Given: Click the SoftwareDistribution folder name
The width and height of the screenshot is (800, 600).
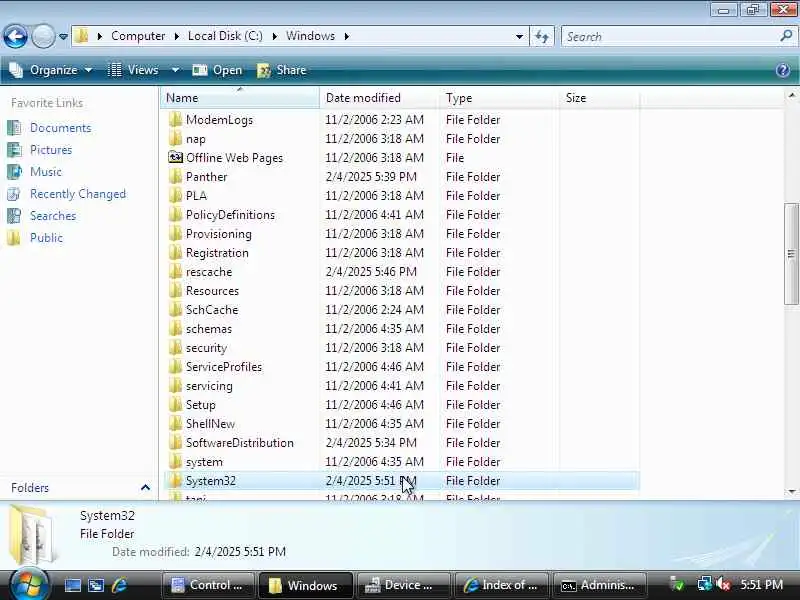Looking at the screenshot, I should [x=239, y=442].
